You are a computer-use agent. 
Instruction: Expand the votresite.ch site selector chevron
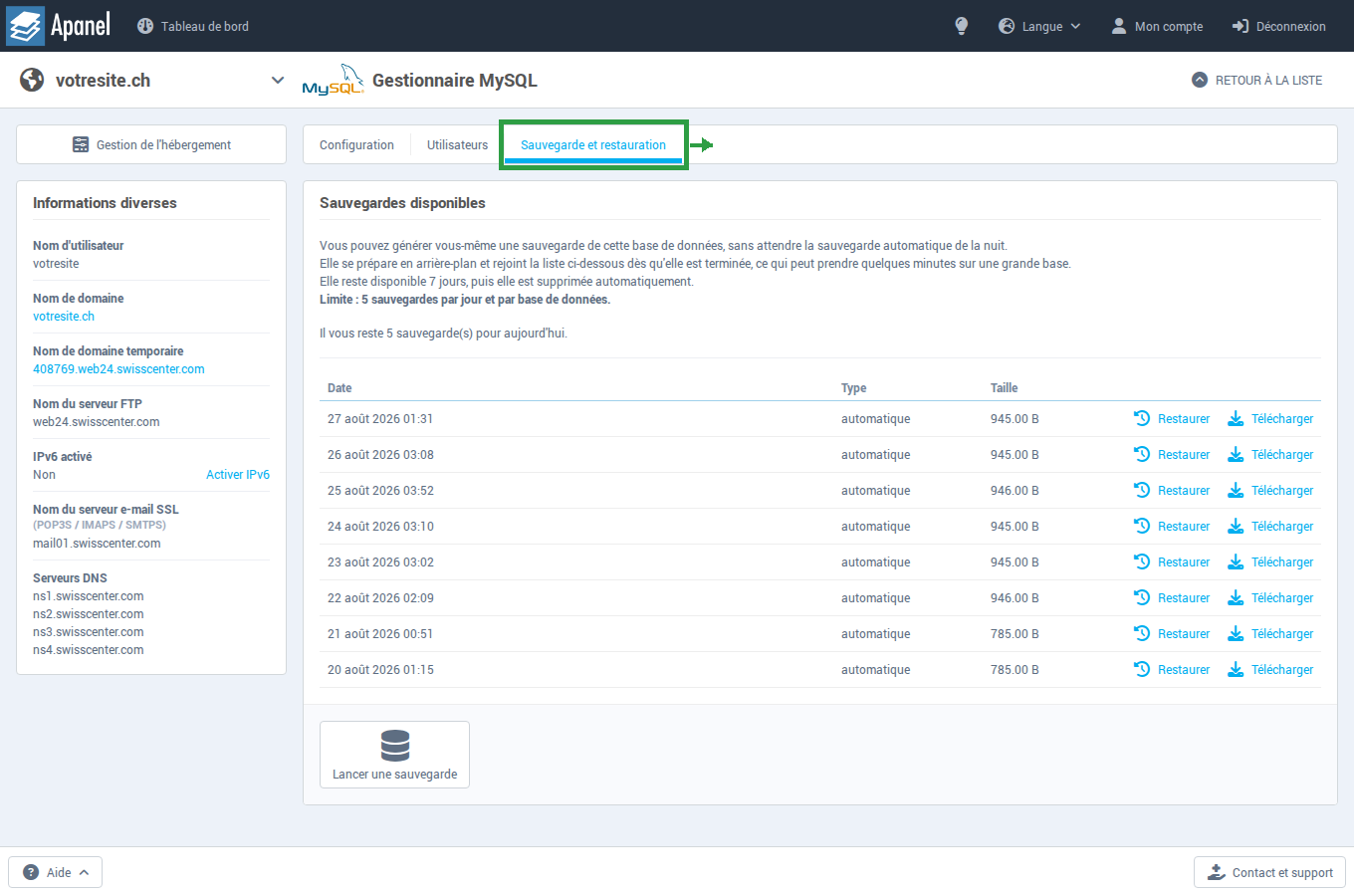click(278, 80)
